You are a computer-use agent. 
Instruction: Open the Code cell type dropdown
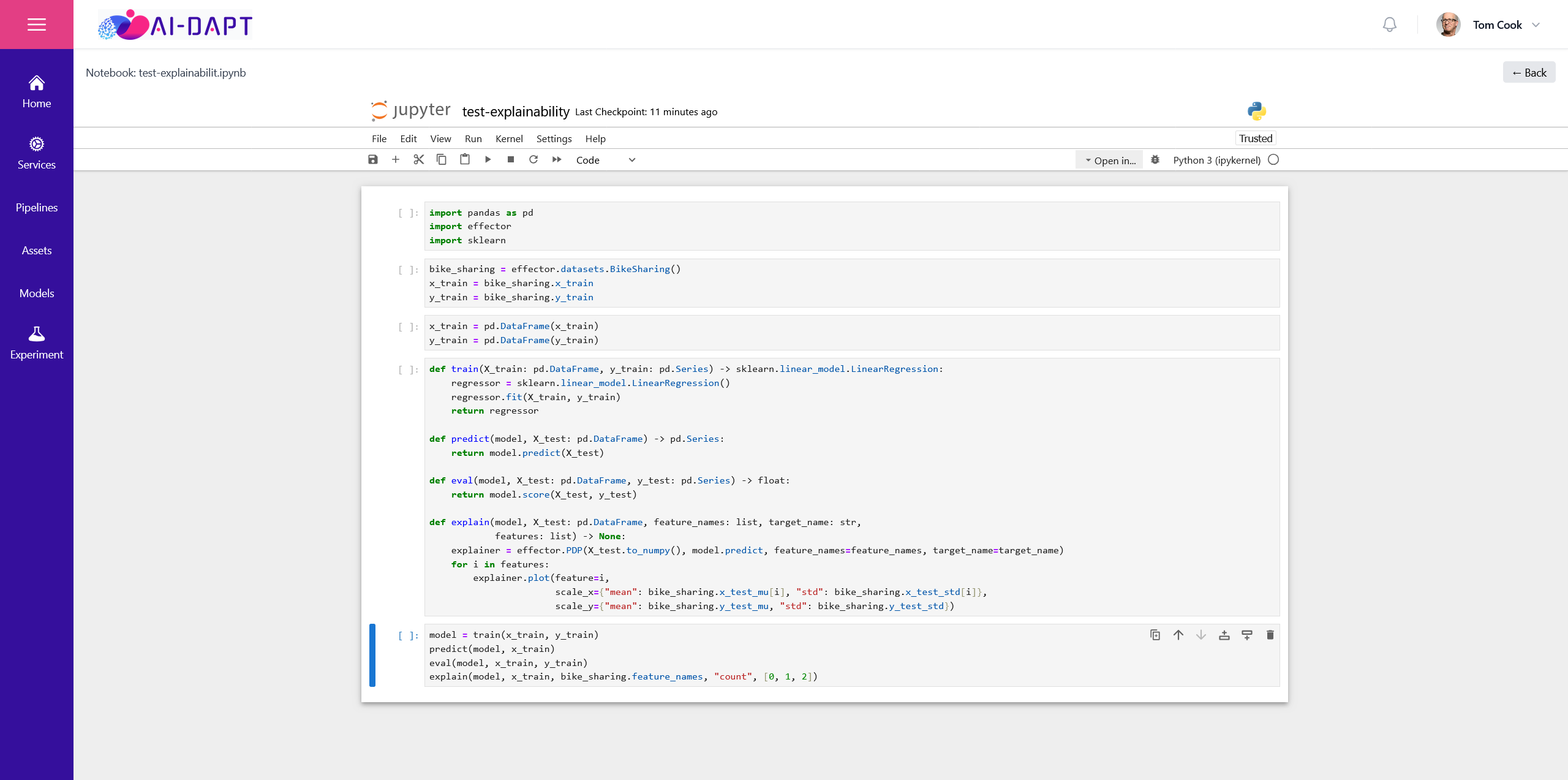(x=605, y=160)
